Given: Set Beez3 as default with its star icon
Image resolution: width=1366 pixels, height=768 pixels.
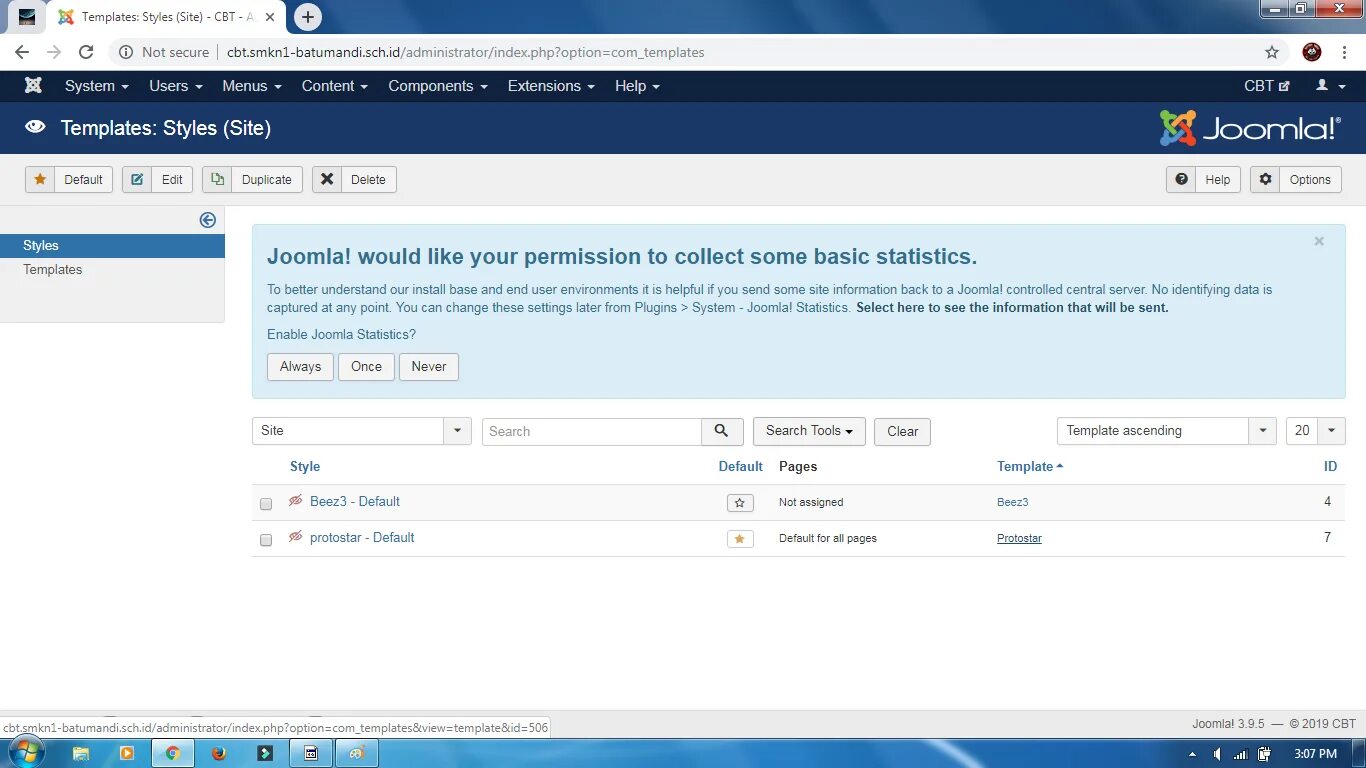Looking at the screenshot, I should (x=739, y=503).
